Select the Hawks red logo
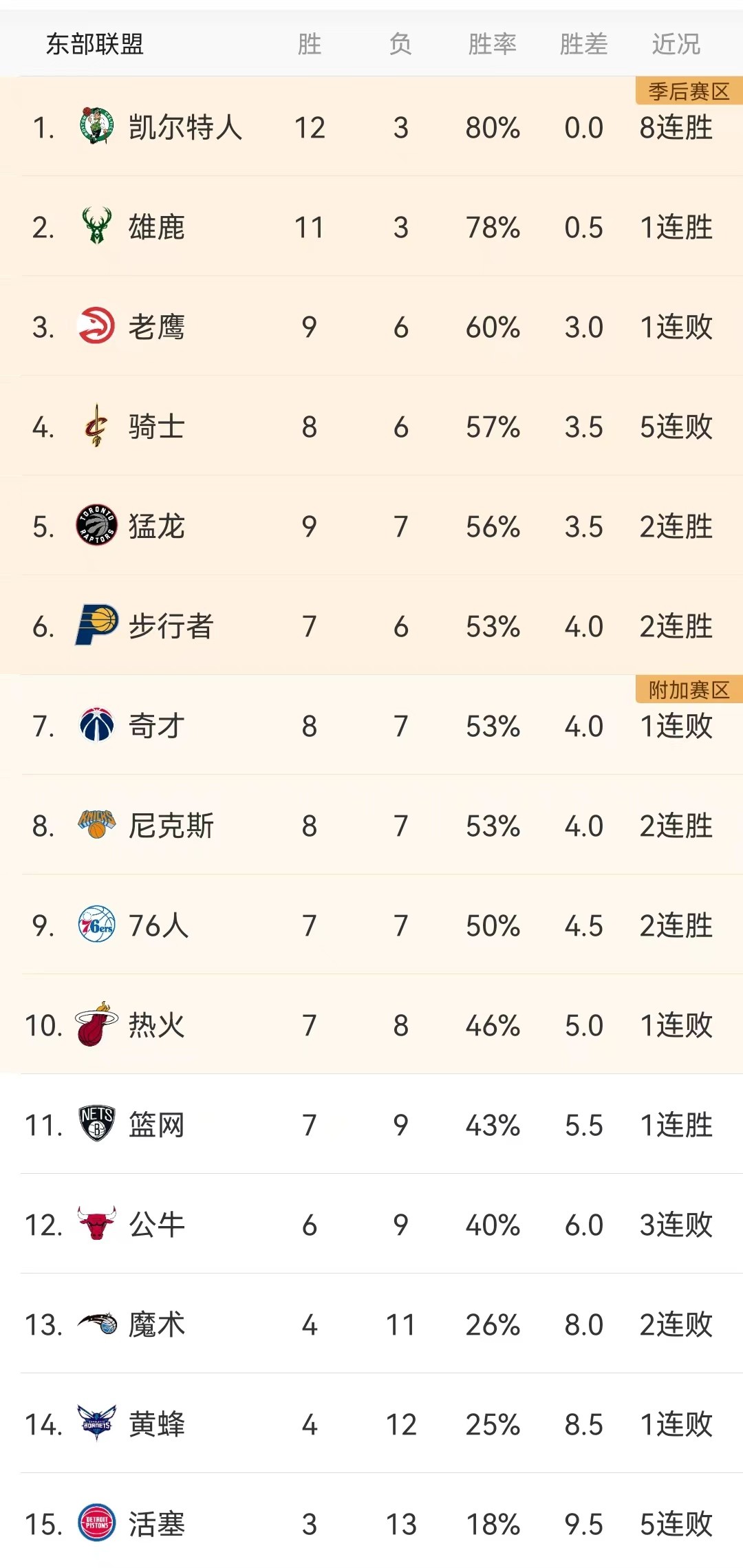743x1568 pixels. [96, 325]
